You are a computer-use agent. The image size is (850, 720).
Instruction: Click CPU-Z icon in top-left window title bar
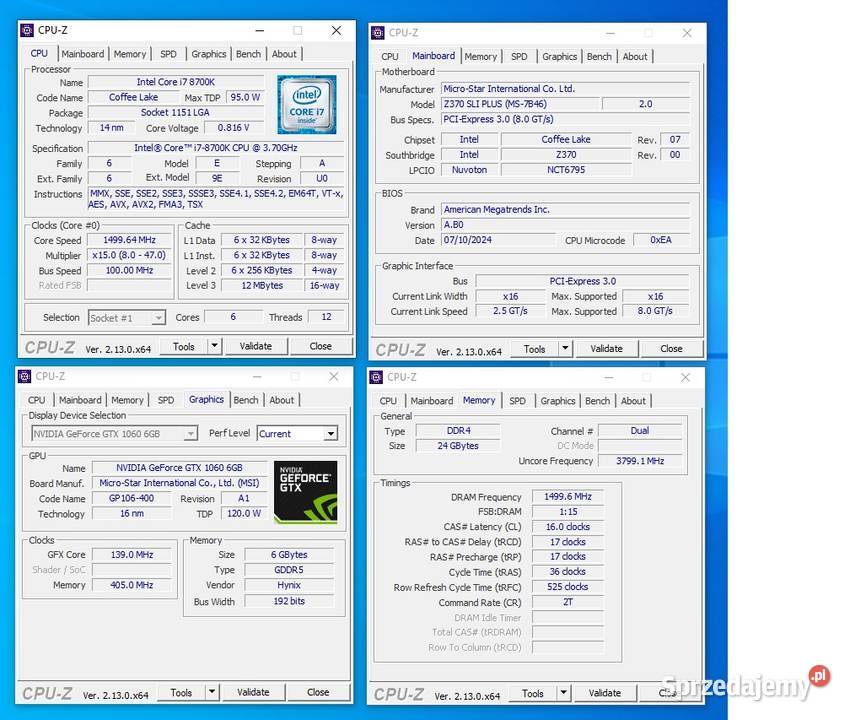(28, 30)
